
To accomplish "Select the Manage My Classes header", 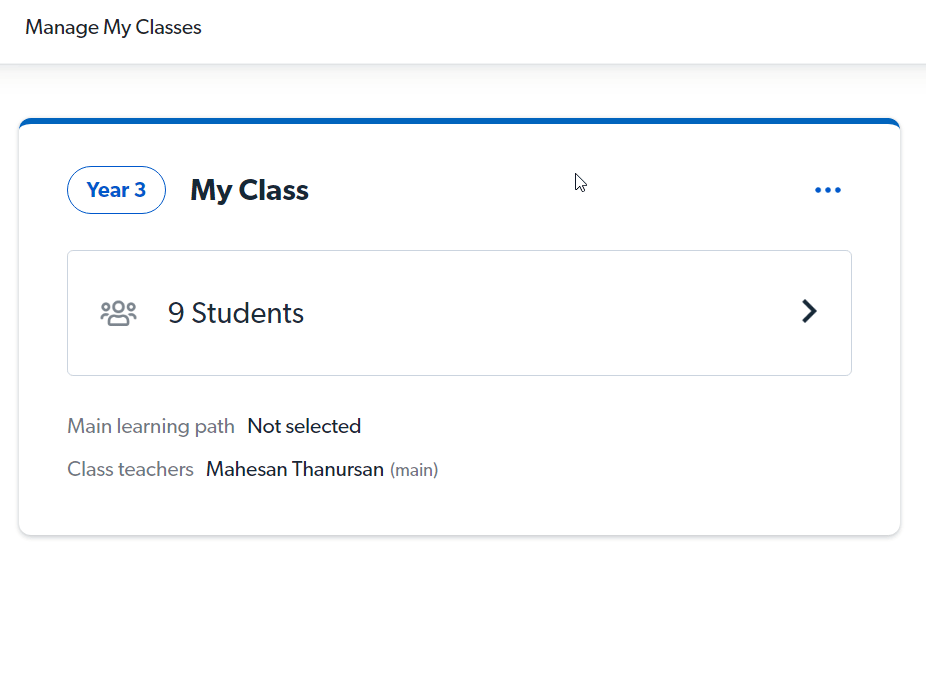I will tap(113, 27).
